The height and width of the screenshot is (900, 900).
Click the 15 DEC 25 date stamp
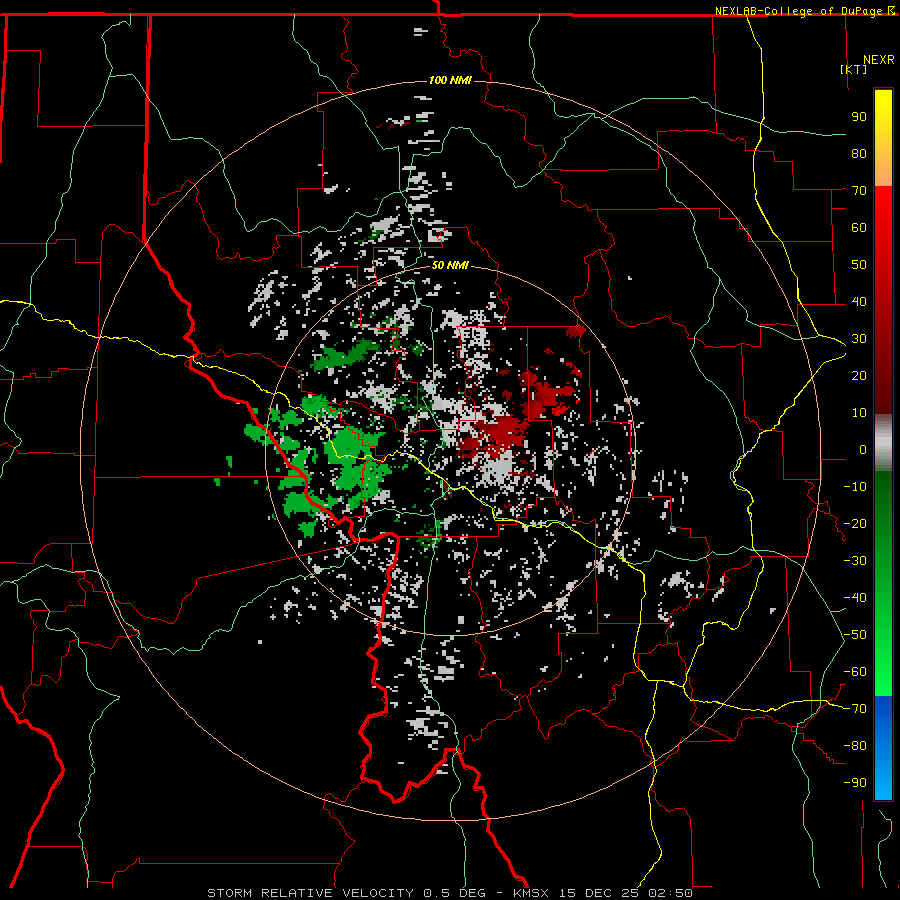(x=599, y=893)
